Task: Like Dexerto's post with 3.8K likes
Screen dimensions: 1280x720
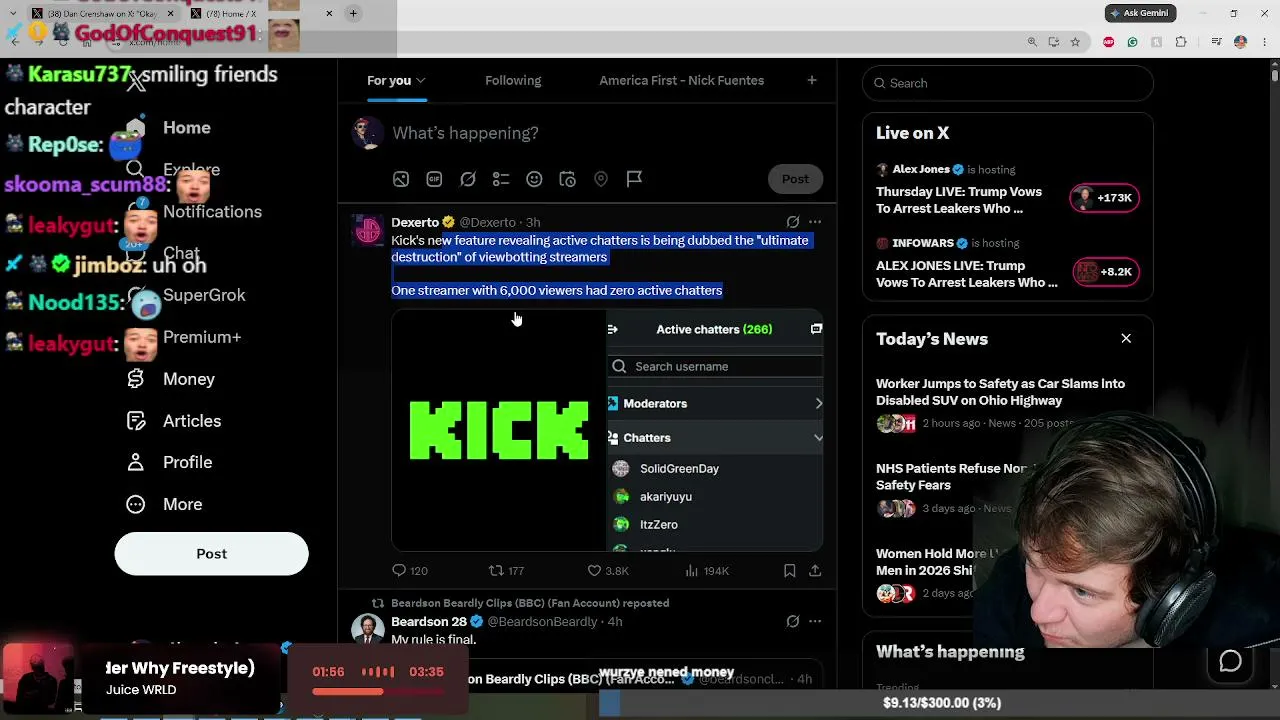Action: tap(608, 571)
